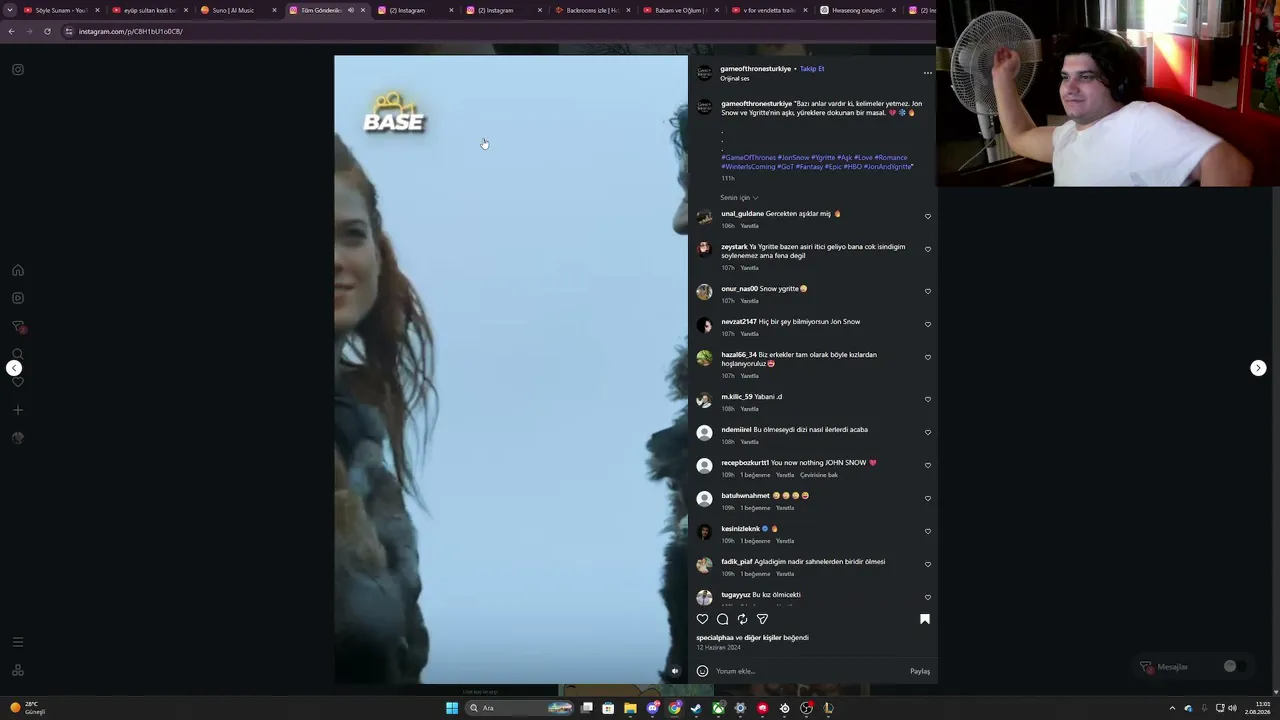Image resolution: width=1280 pixels, height=720 pixels.
Task: Open Reels from the left sidebar
Action: (18, 298)
